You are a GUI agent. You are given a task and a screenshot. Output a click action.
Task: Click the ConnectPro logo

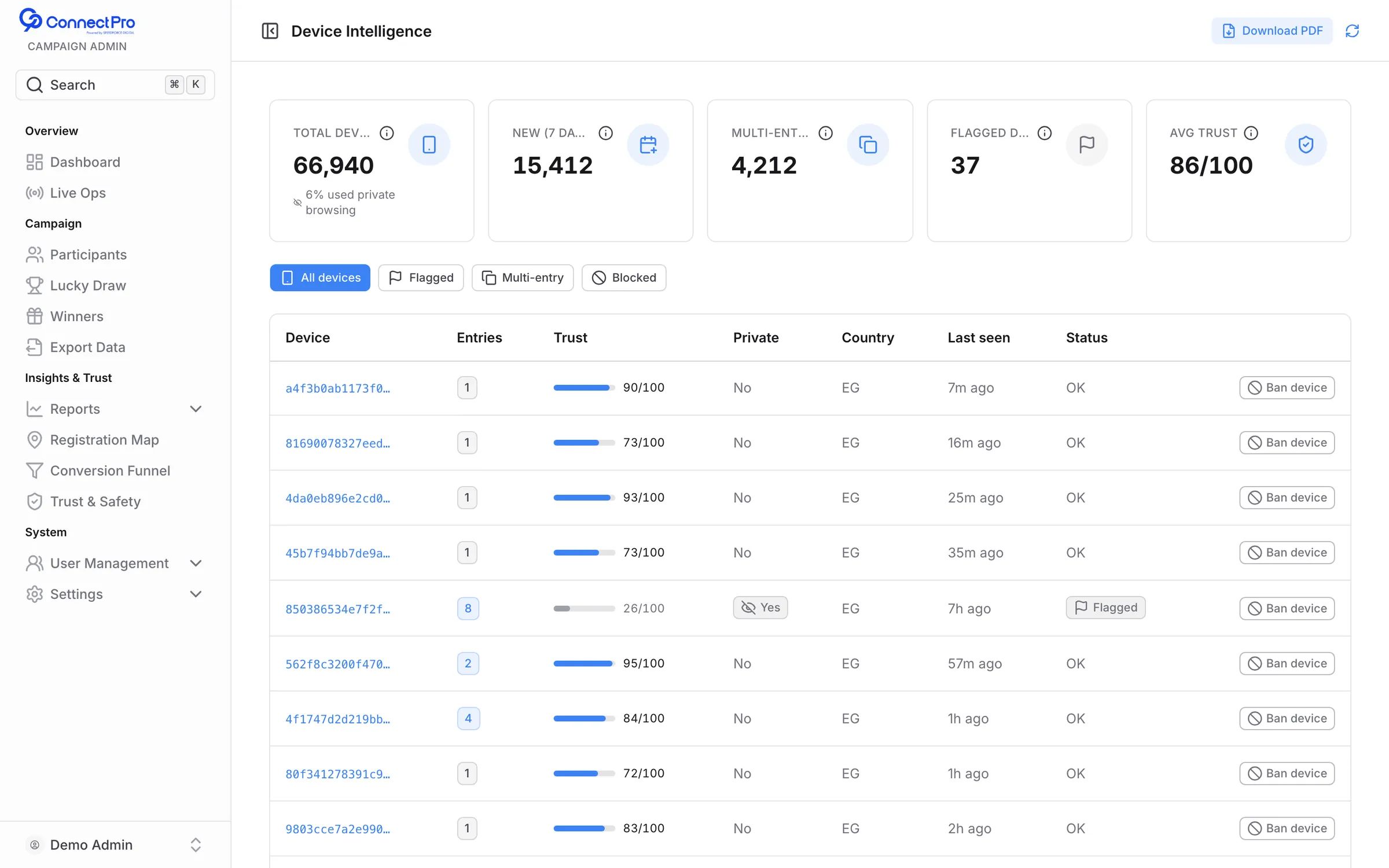77,21
